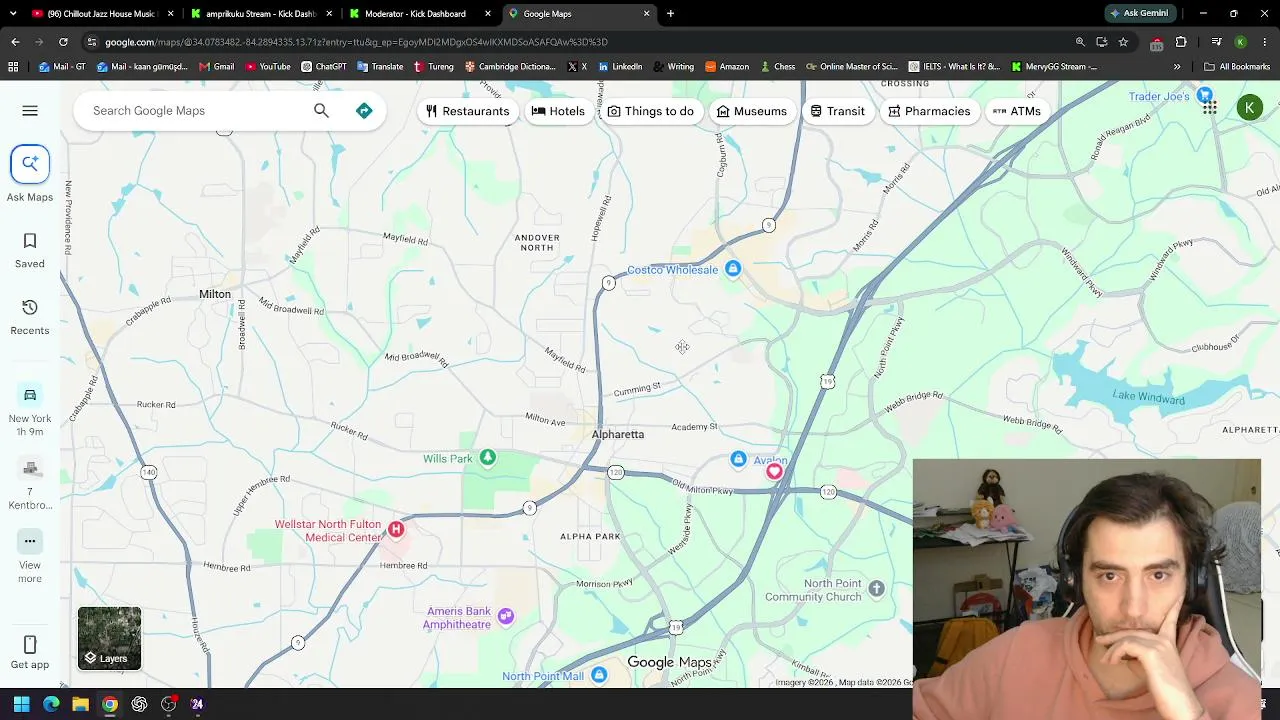Click the North Point Community Church marker
Viewport: 1280px width, 720px height.
tap(876, 588)
